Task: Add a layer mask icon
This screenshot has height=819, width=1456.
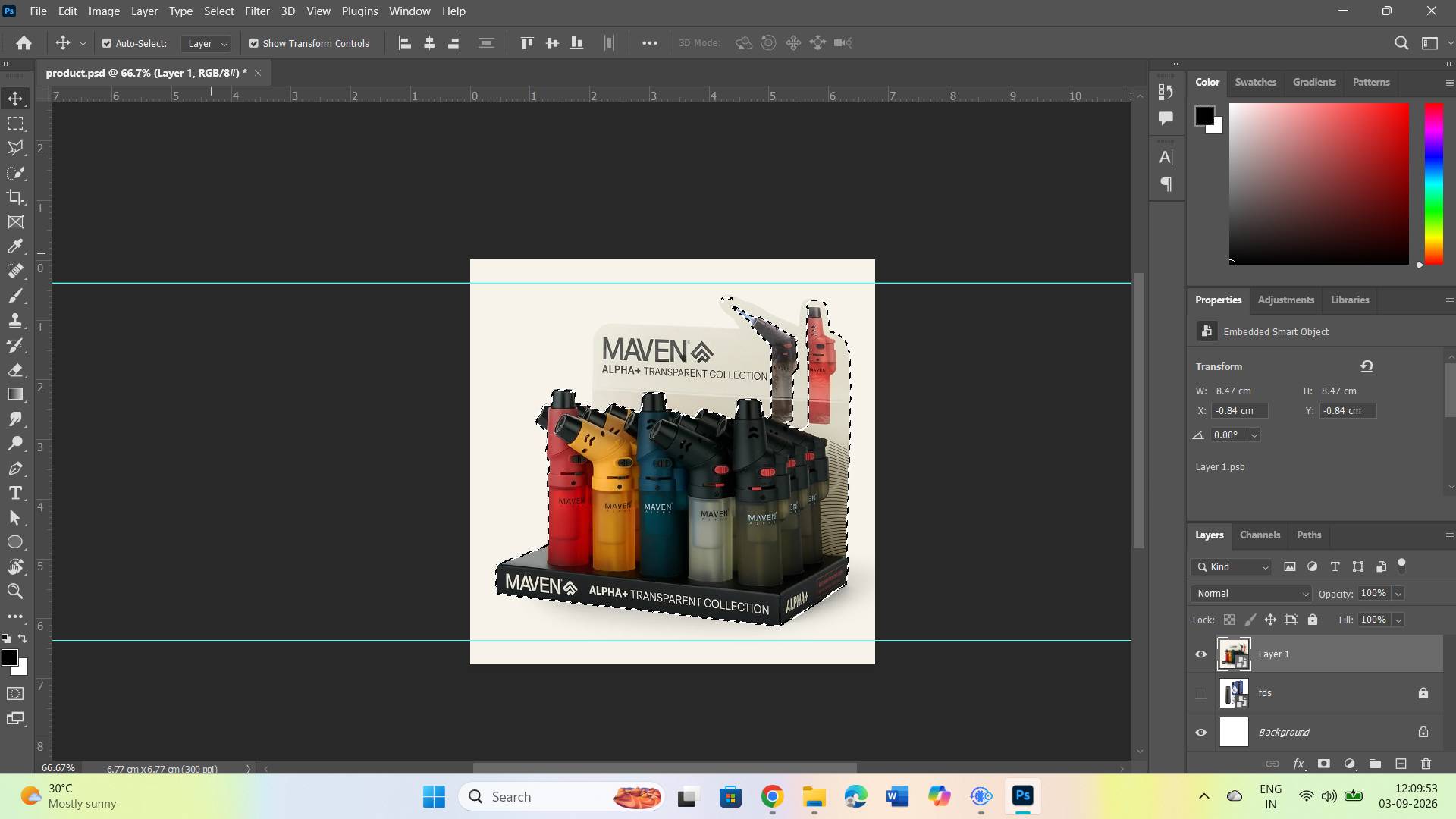Action: click(1324, 764)
